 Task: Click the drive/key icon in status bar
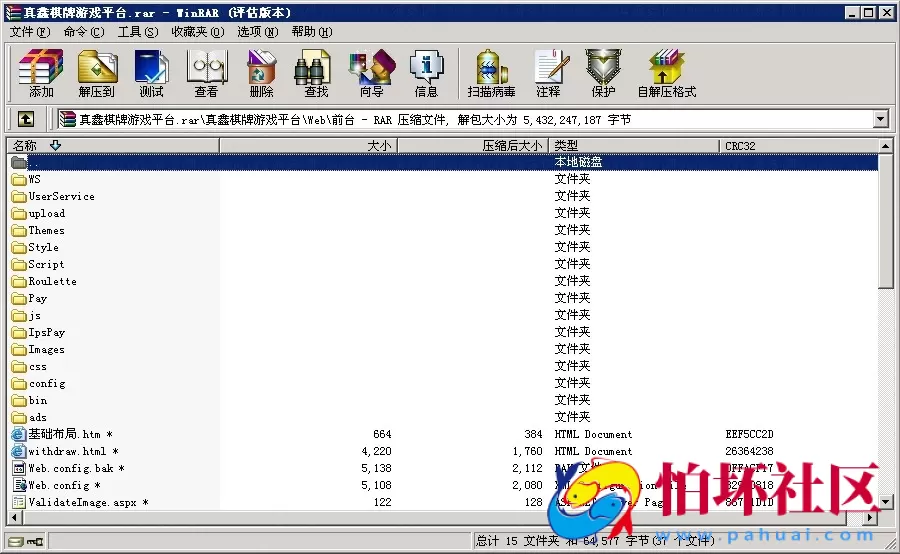26,541
